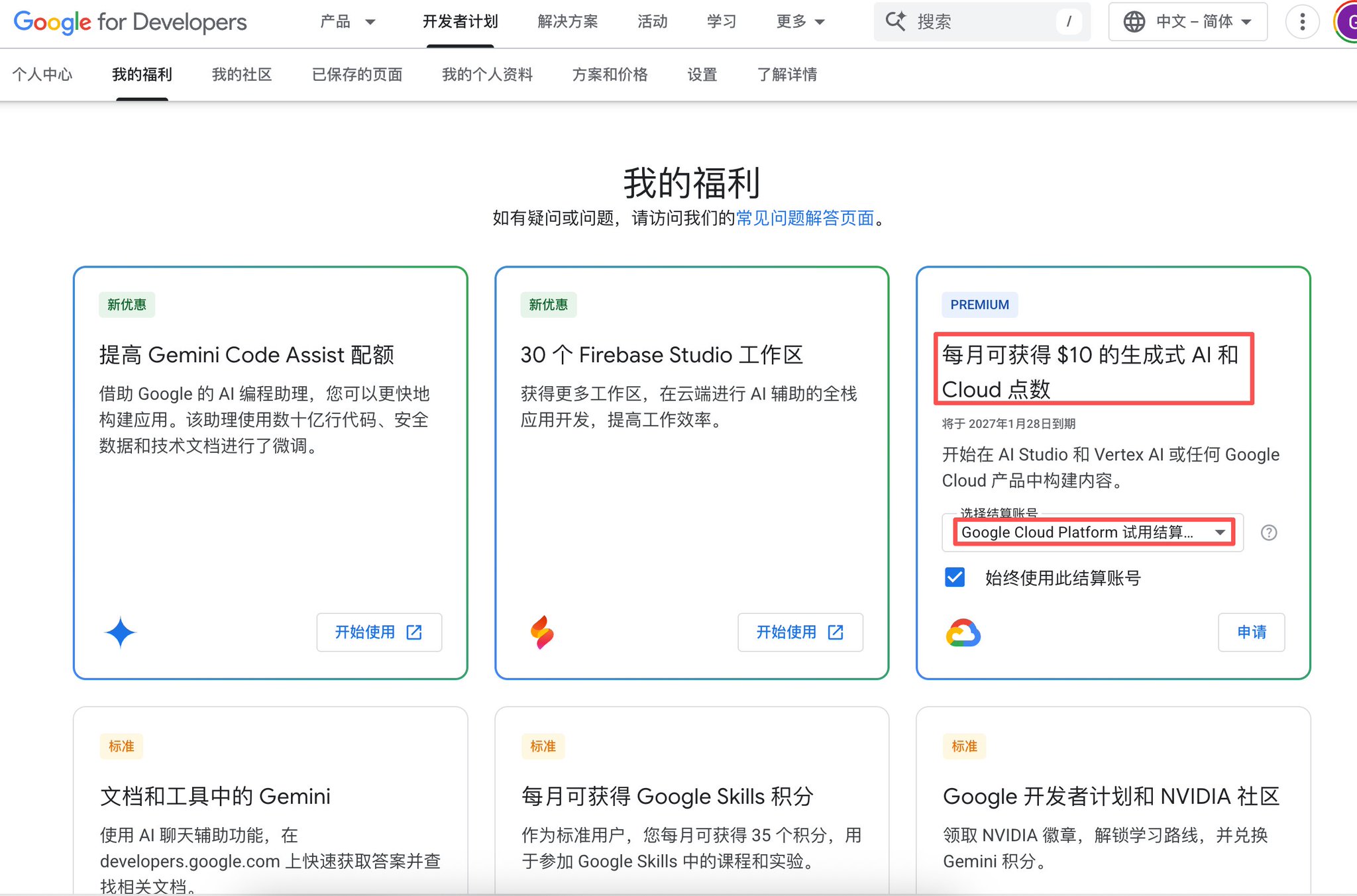
Task: Open the 方案和价格 tab
Action: [610, 74]
